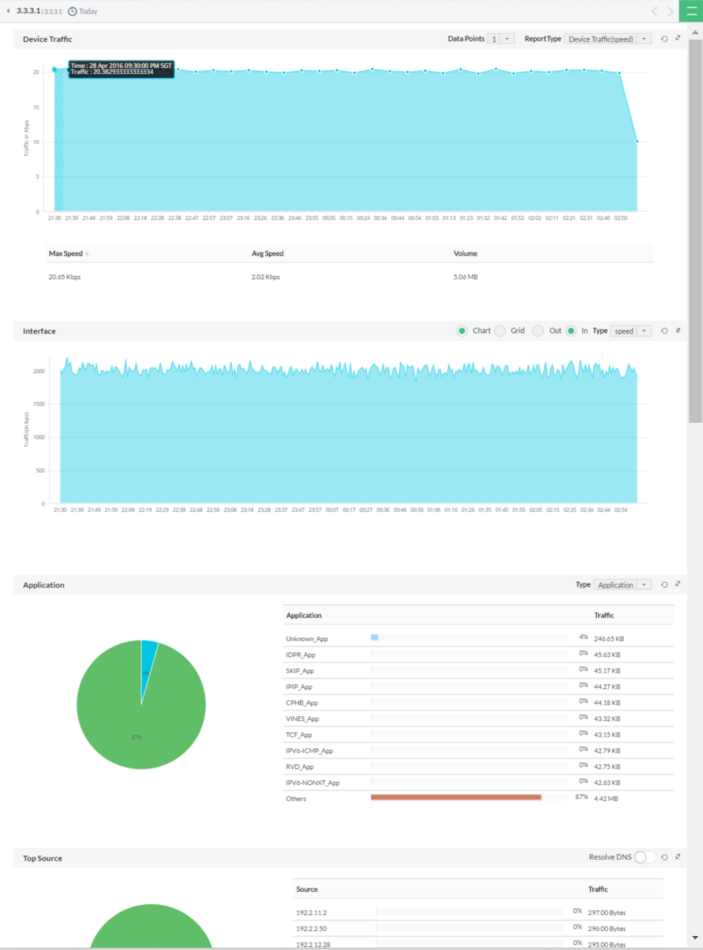The height and width of the screenshot is (950, 703).
Task: Sort by the Max Speed column header
Action: pyautogui.click(x=65, y=253)
